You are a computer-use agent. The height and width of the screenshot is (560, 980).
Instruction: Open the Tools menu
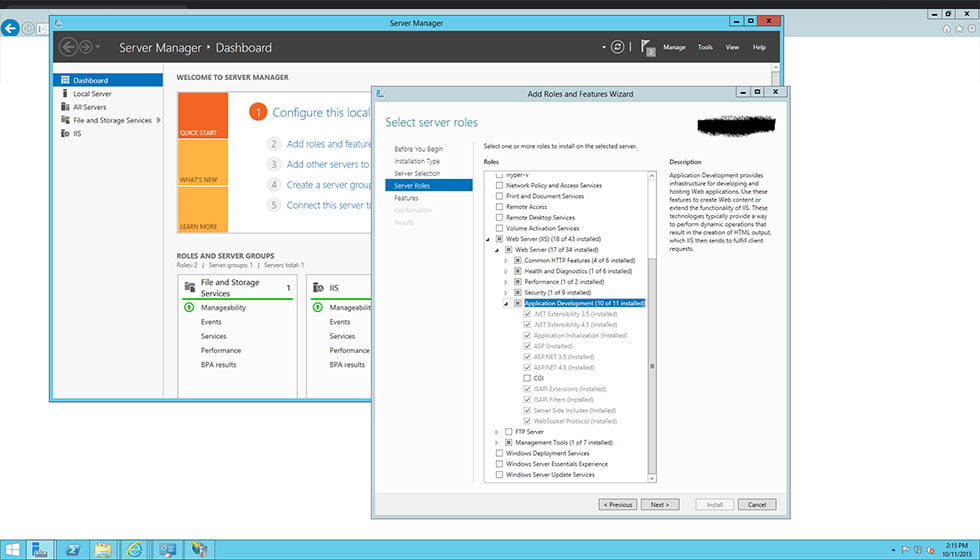pyautogui.click(x=705, y=48)
